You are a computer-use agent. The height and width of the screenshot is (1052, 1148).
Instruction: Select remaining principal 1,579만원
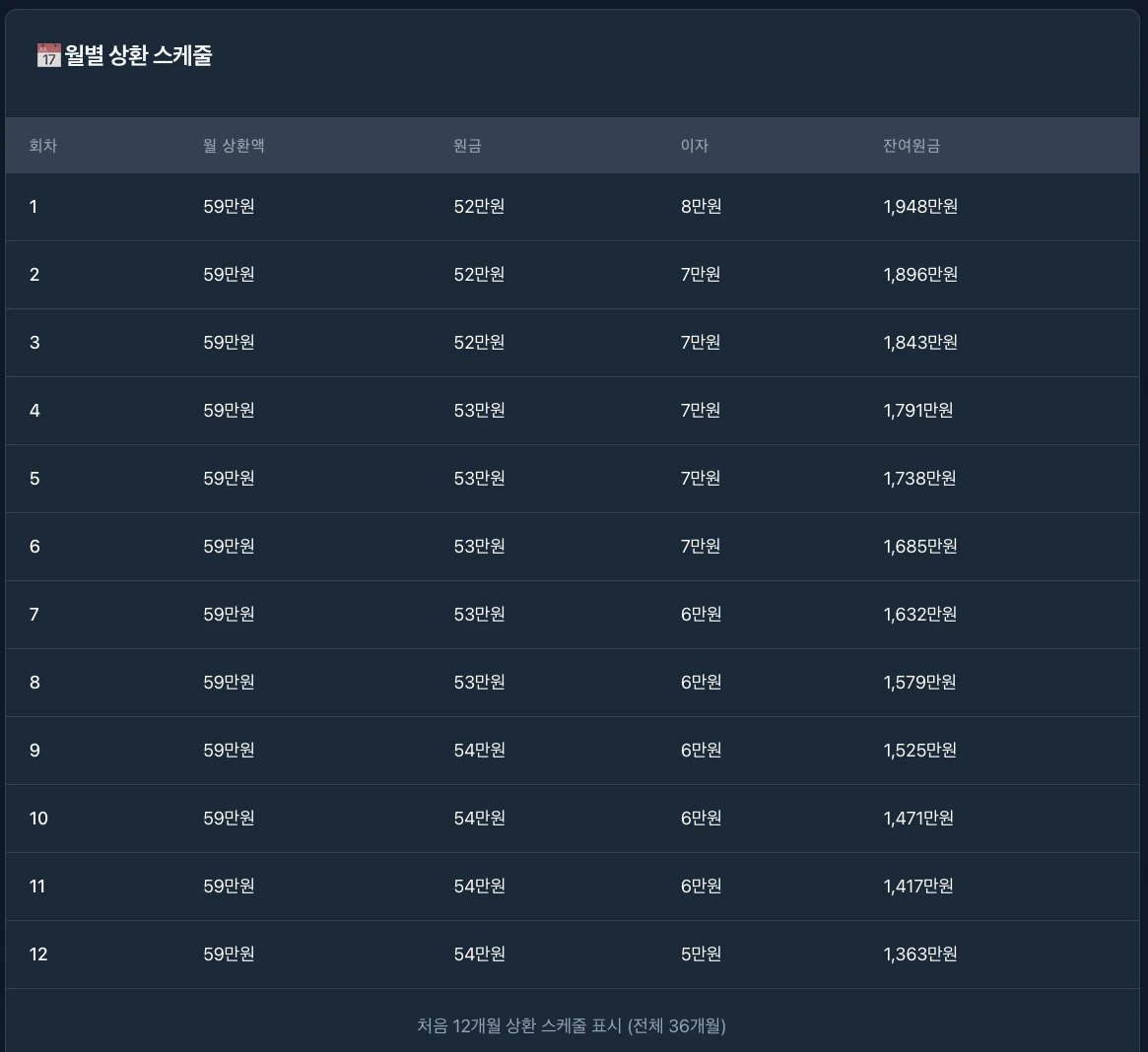(919, 683)
